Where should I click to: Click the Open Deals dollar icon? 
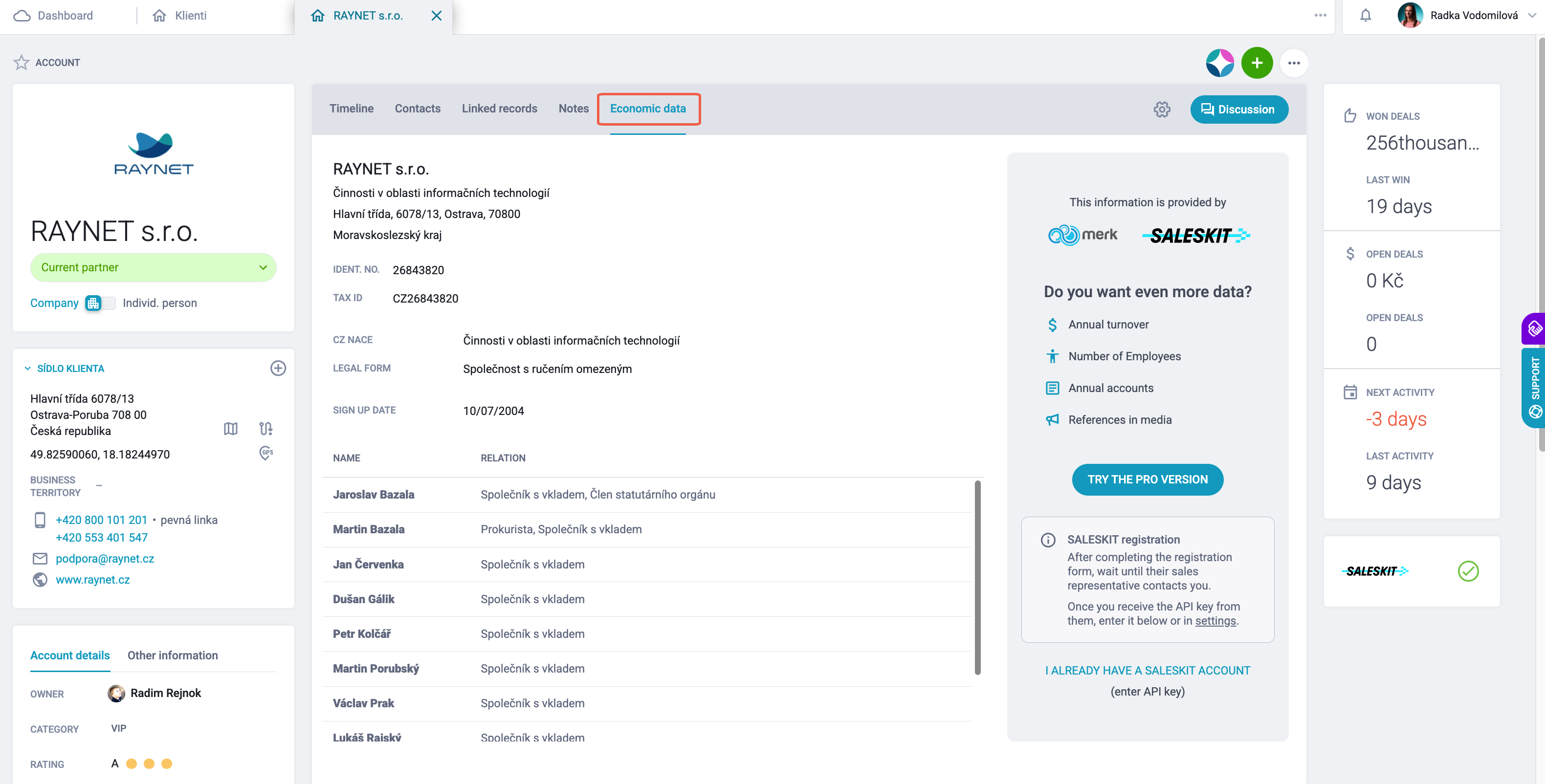coord(1350,254)
